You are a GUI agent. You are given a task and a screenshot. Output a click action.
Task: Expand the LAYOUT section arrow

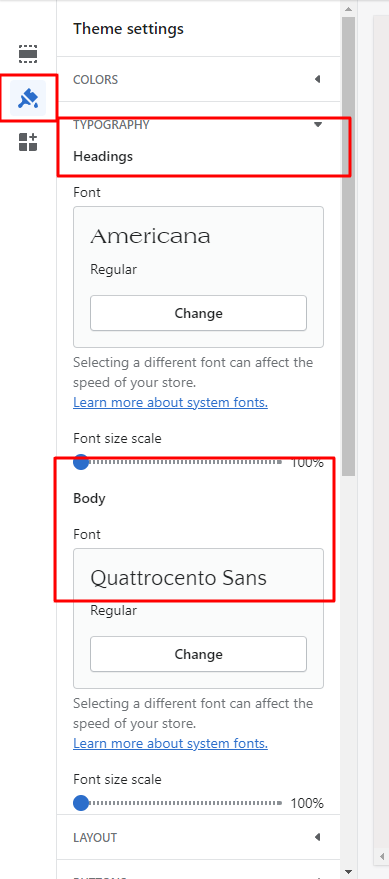pos(317,837)
